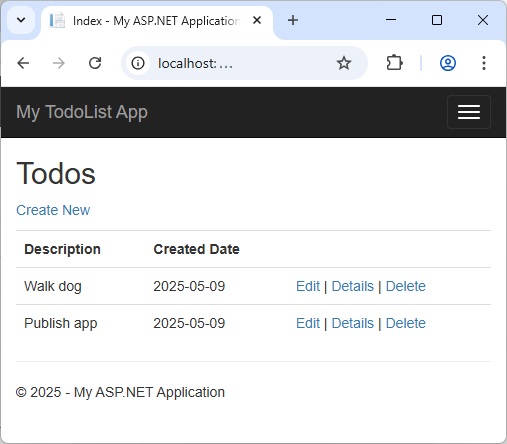Open a new browser tab
507x444 pixels.
pyautogui.click(x=293, y=20)
